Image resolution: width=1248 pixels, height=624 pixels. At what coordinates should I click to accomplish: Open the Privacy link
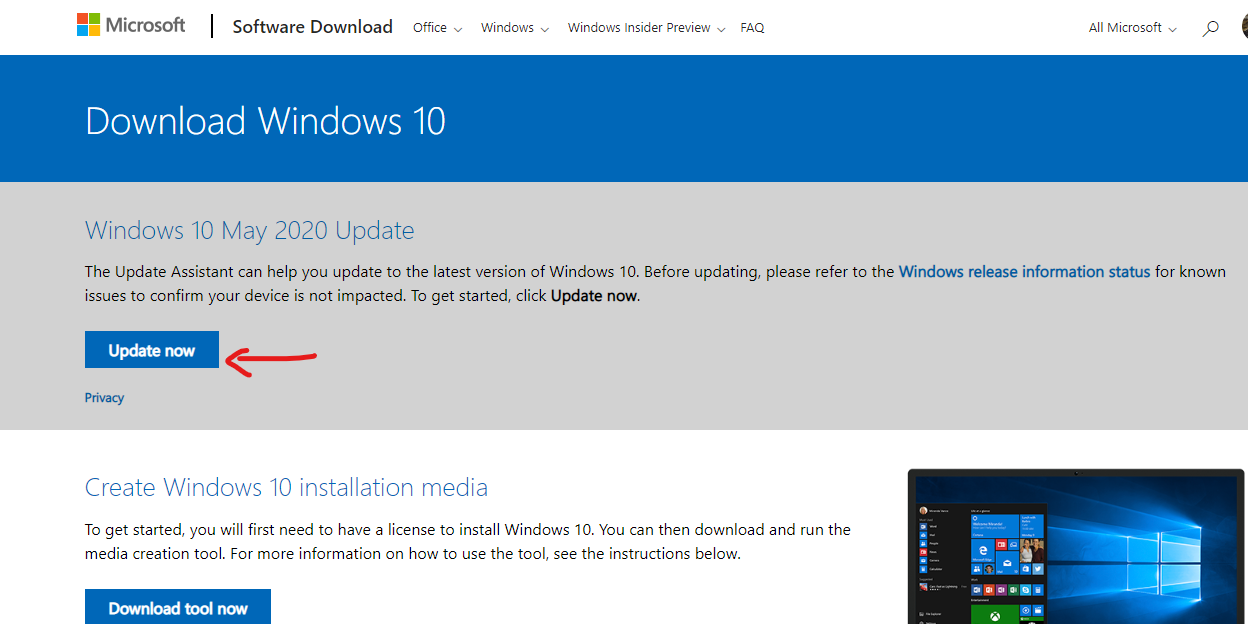tap(104, 398)
